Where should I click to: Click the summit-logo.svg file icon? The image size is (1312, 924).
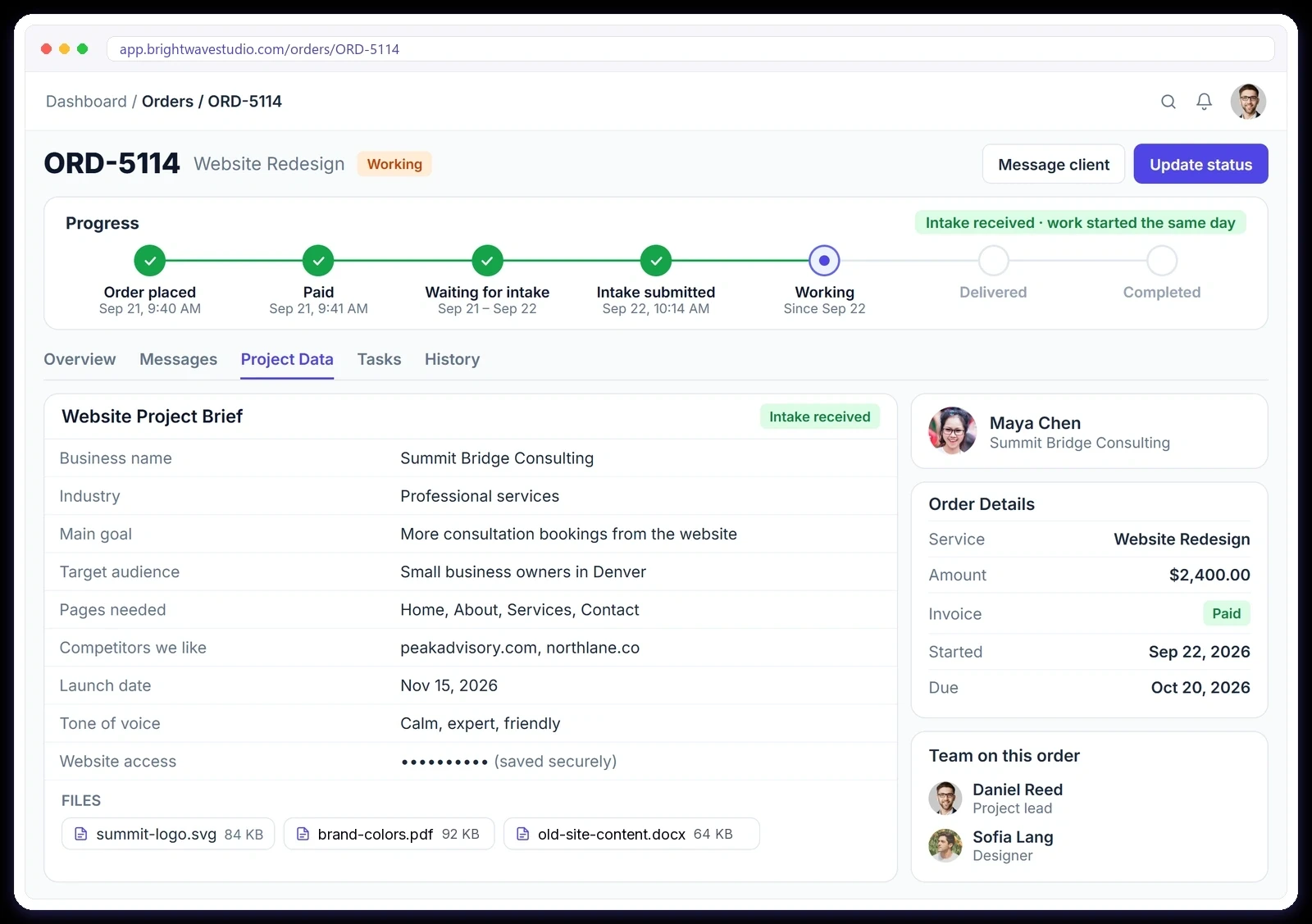click(81, 834)
